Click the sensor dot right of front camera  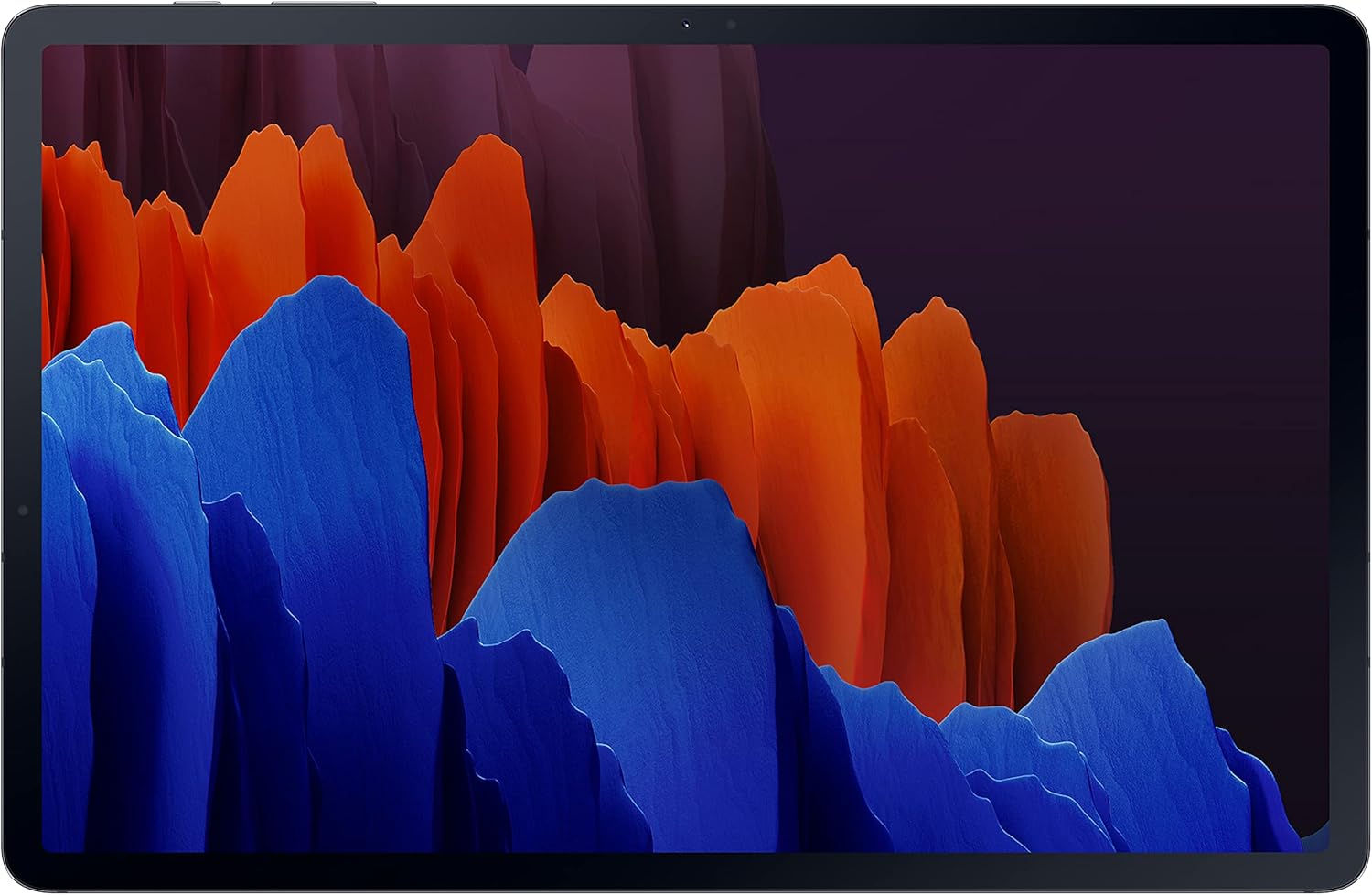pos(731,25)
